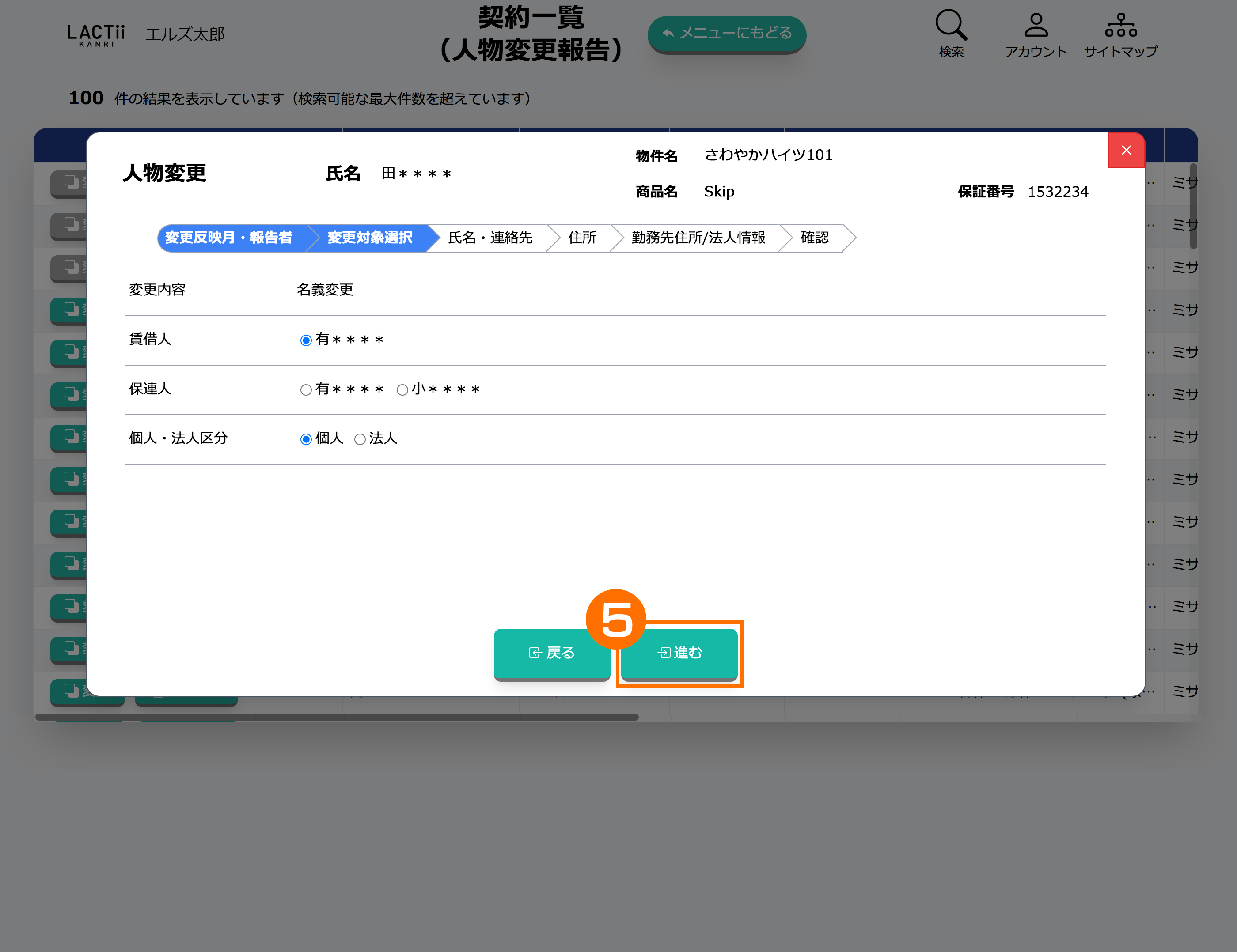The width and height of the screenshot is (1237, 952).
Task: Select 保連人 小＊＊＊＊ radio option
Action: coord(402,389)
